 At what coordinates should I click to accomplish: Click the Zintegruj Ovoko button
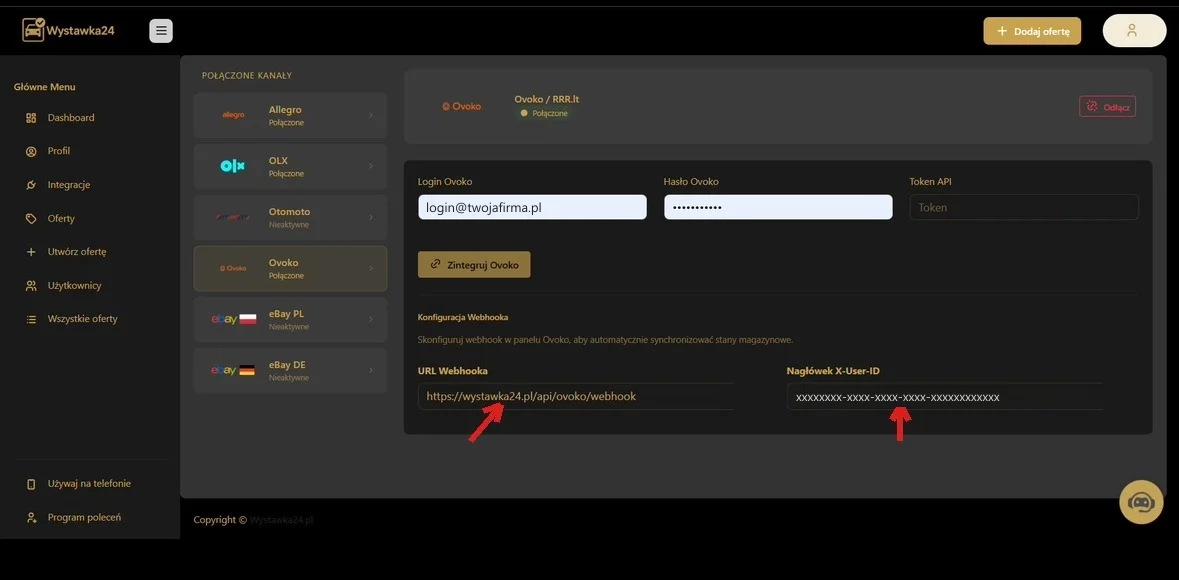tap(474, 265)
